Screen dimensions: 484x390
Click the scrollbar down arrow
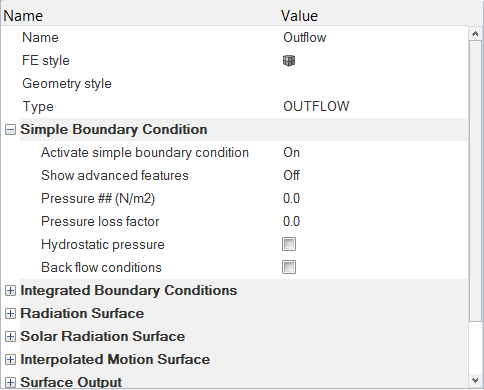coord(476,380)
